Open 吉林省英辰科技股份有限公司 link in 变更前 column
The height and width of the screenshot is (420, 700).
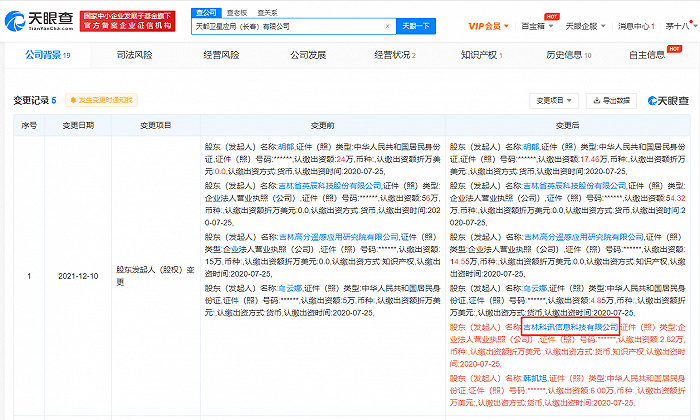pyautogui.click(x=330, y=186)
